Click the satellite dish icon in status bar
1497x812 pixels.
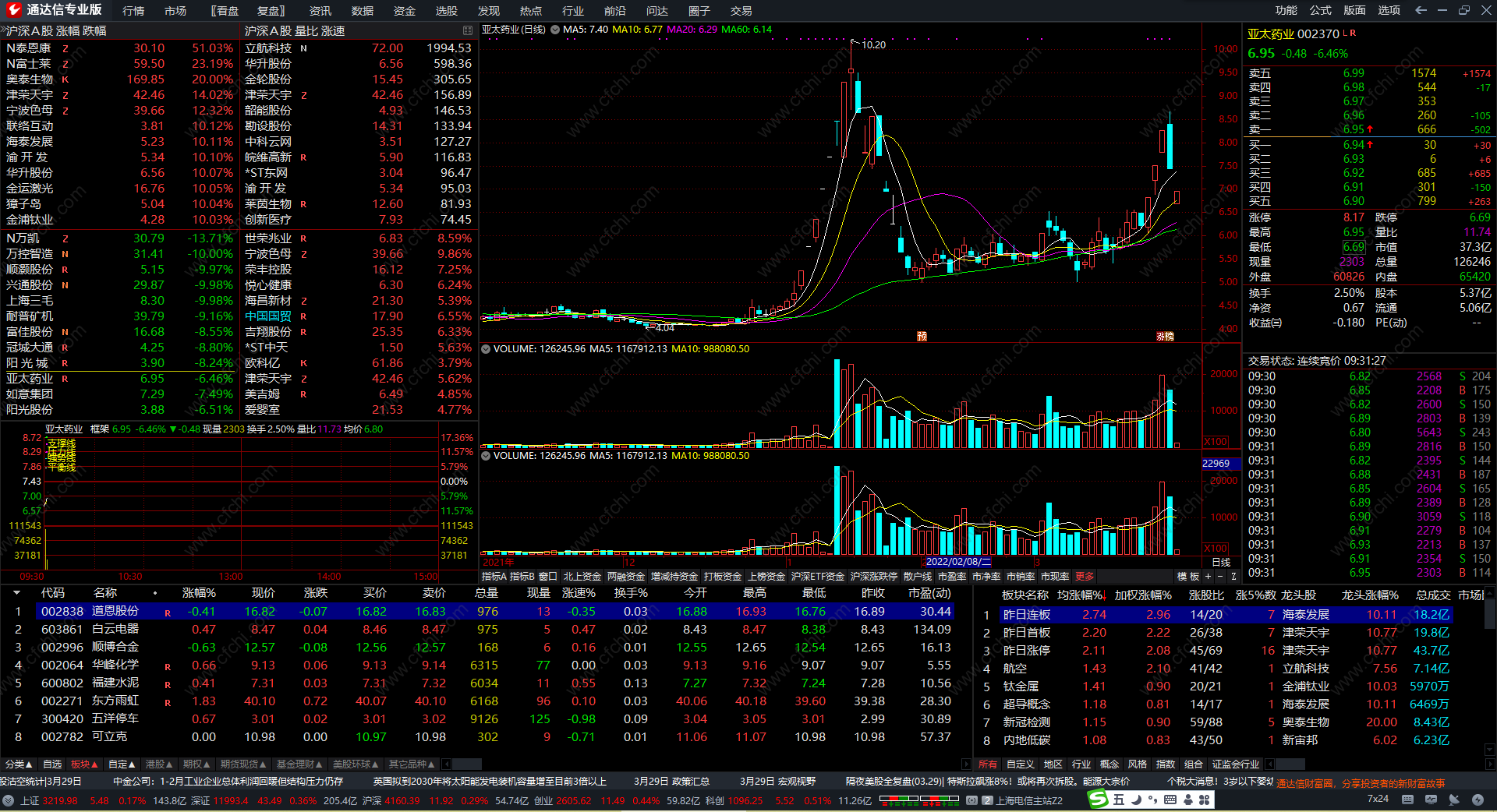tap(1454, 800)
